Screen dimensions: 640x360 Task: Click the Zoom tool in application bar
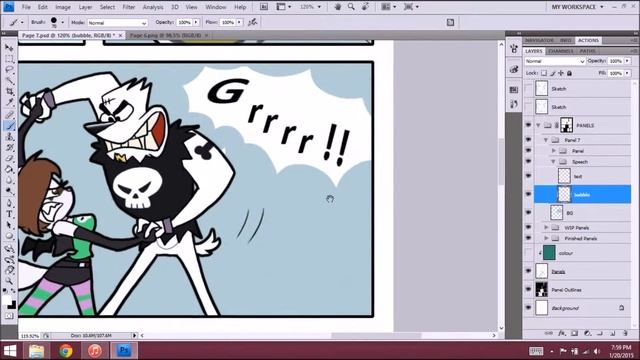point(351,7)
